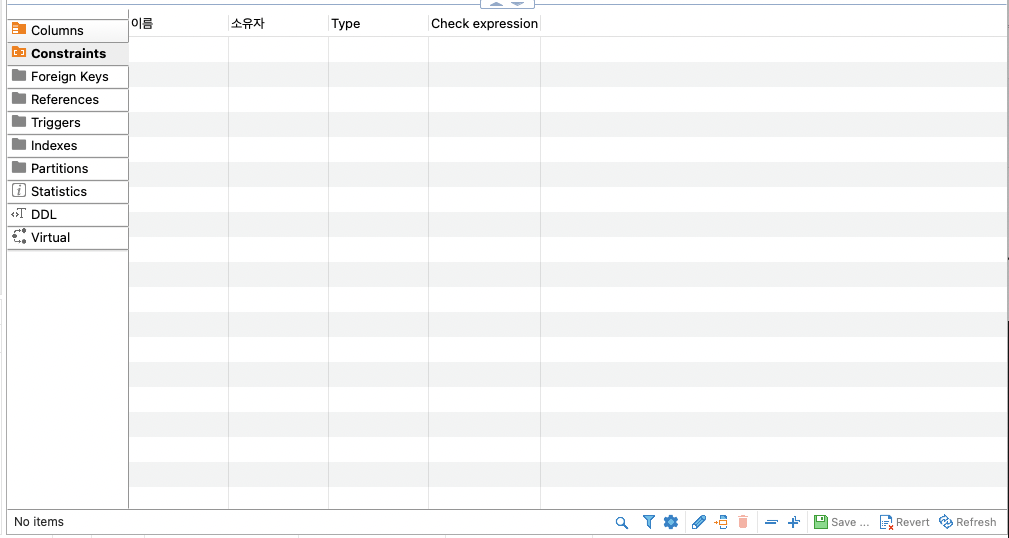The image size is (1009, 538).
Task: Select the Virtual tab
Action: pyautogui.click(x=68, y=238)
